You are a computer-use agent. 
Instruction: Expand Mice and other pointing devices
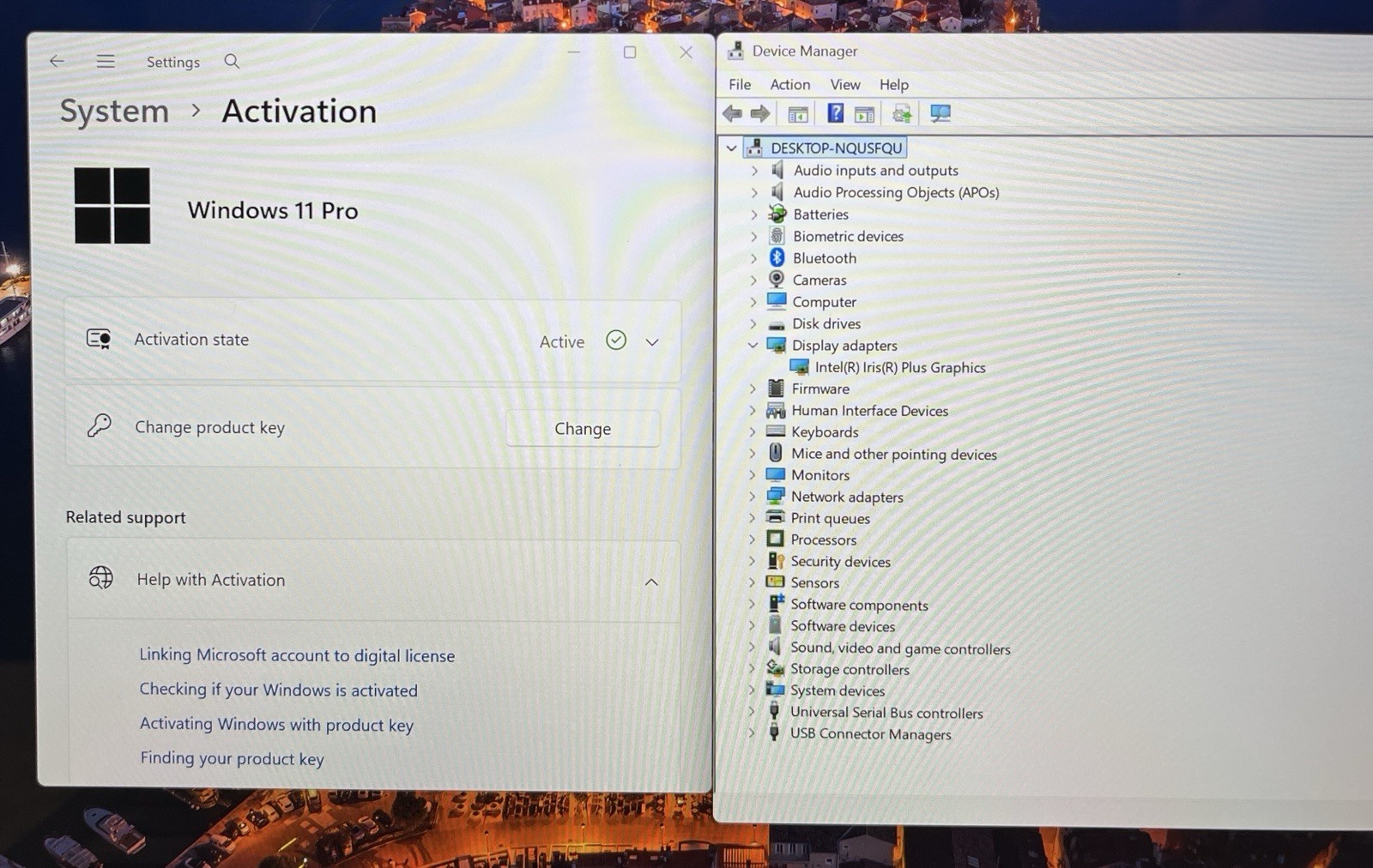(753, 453)
